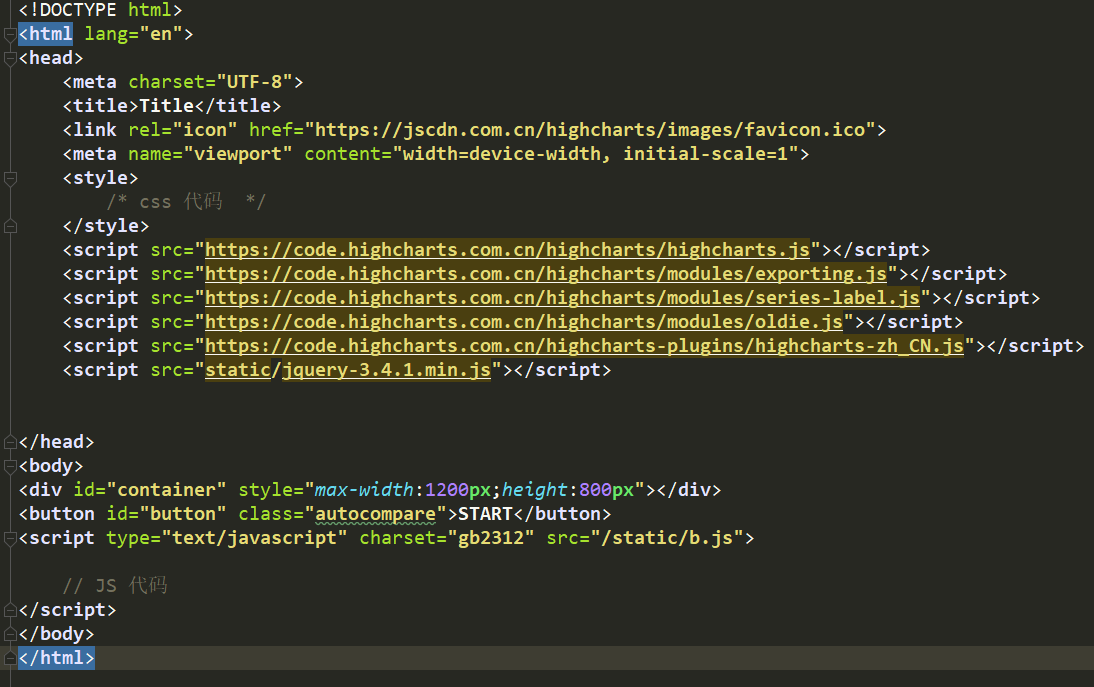This screenshot has height=687, width=1094.
Task: Click fold marker beside closing style tag
Action: tap(10, 226)
